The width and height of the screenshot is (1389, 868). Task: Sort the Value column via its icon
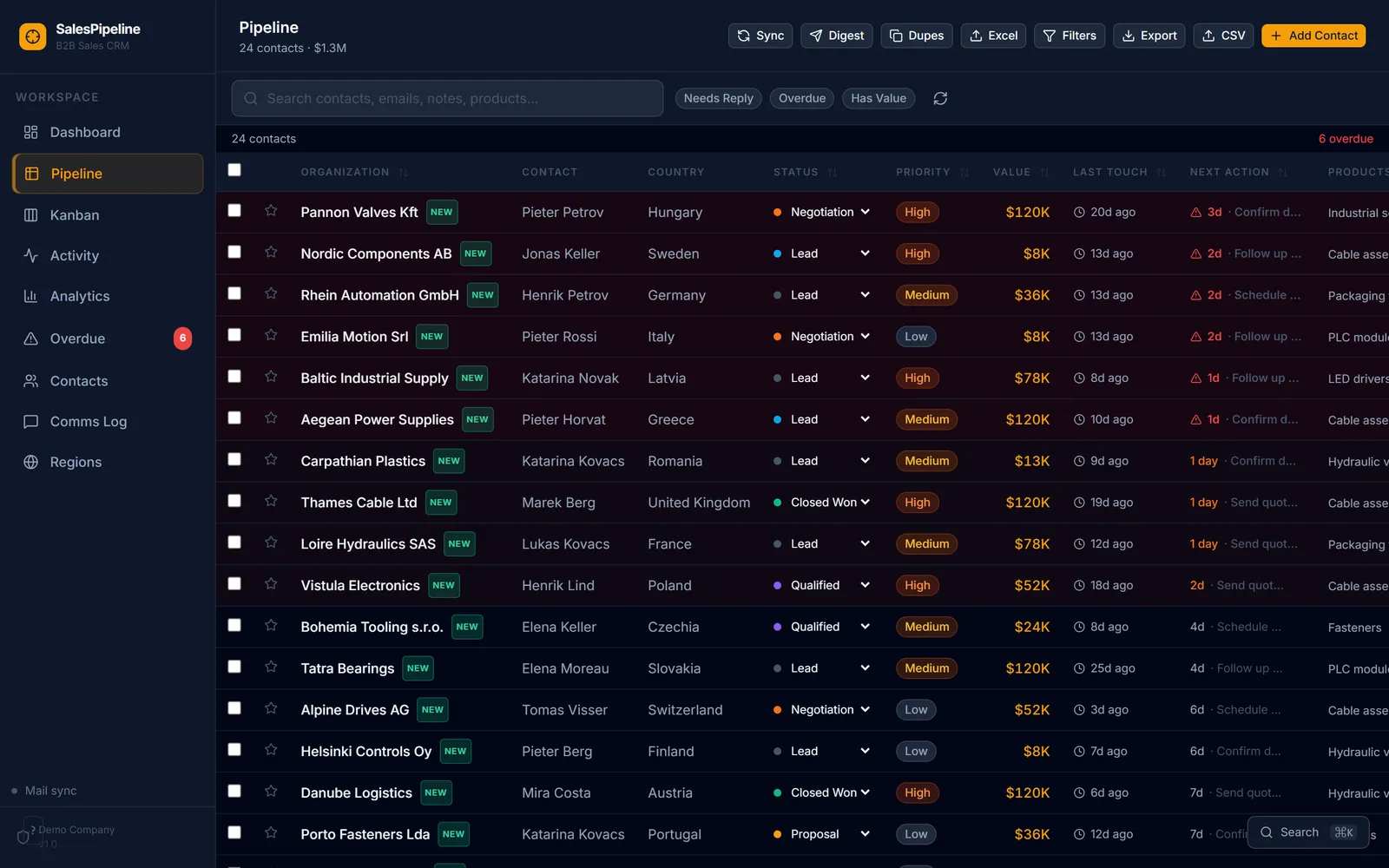[x=1045, y=173]
